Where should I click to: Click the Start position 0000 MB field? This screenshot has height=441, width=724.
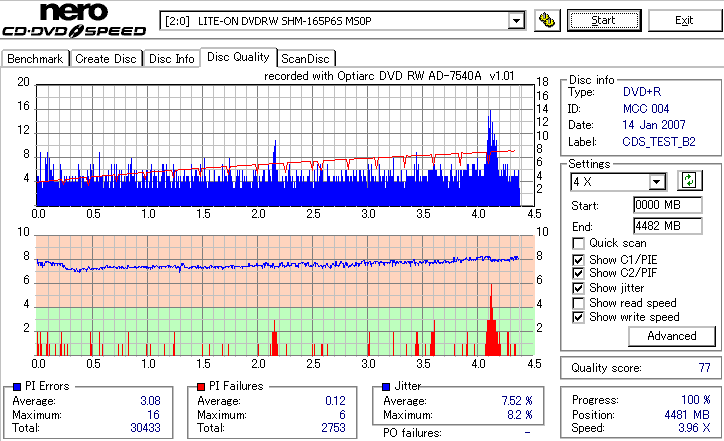click(x=668, y=205)
